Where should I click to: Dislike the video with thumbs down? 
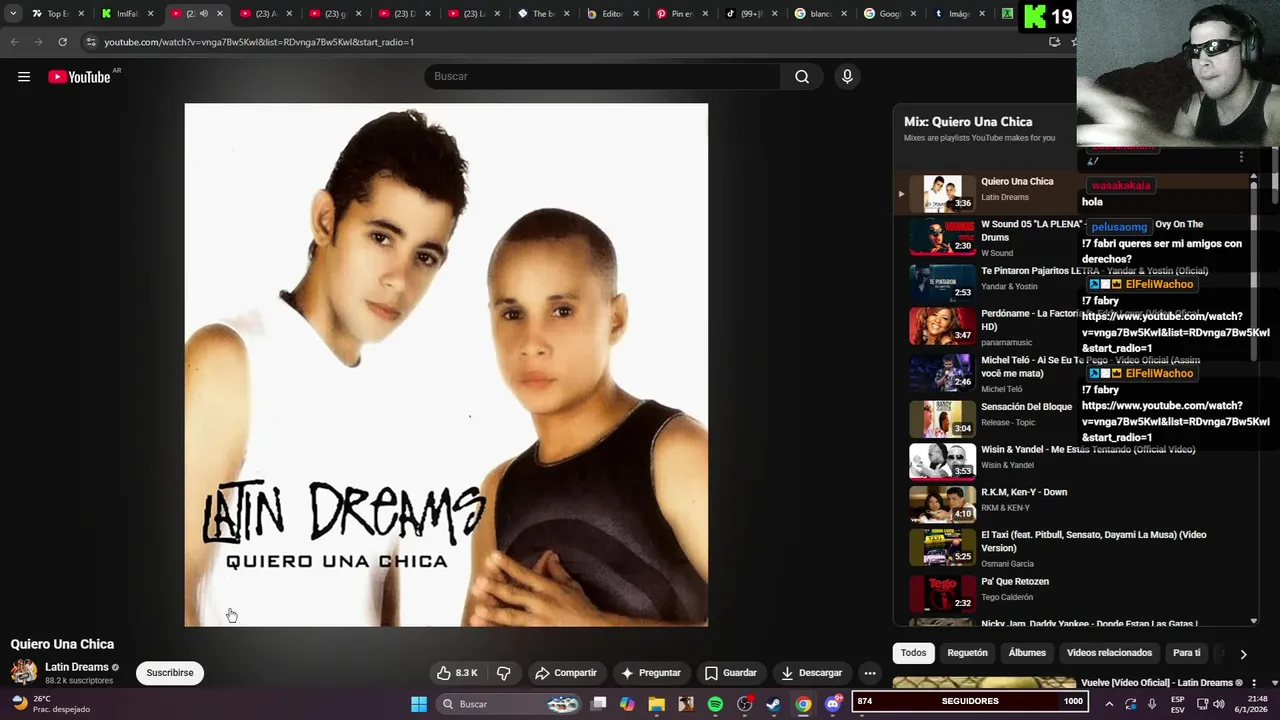point(504,673)
